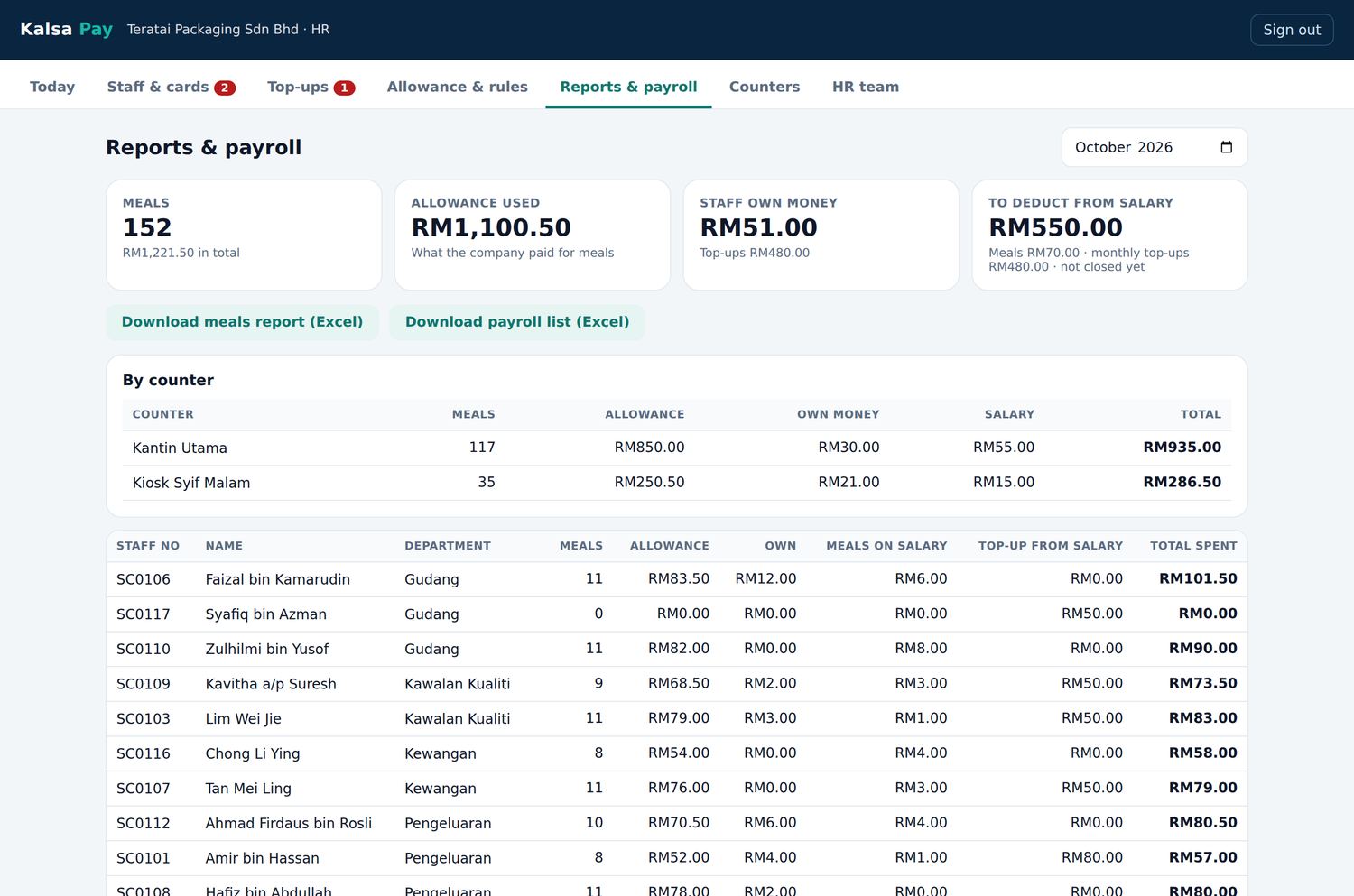1354x896 pixels.
Task: Select Amir bin Hassan's name
Action: [263, 858]
